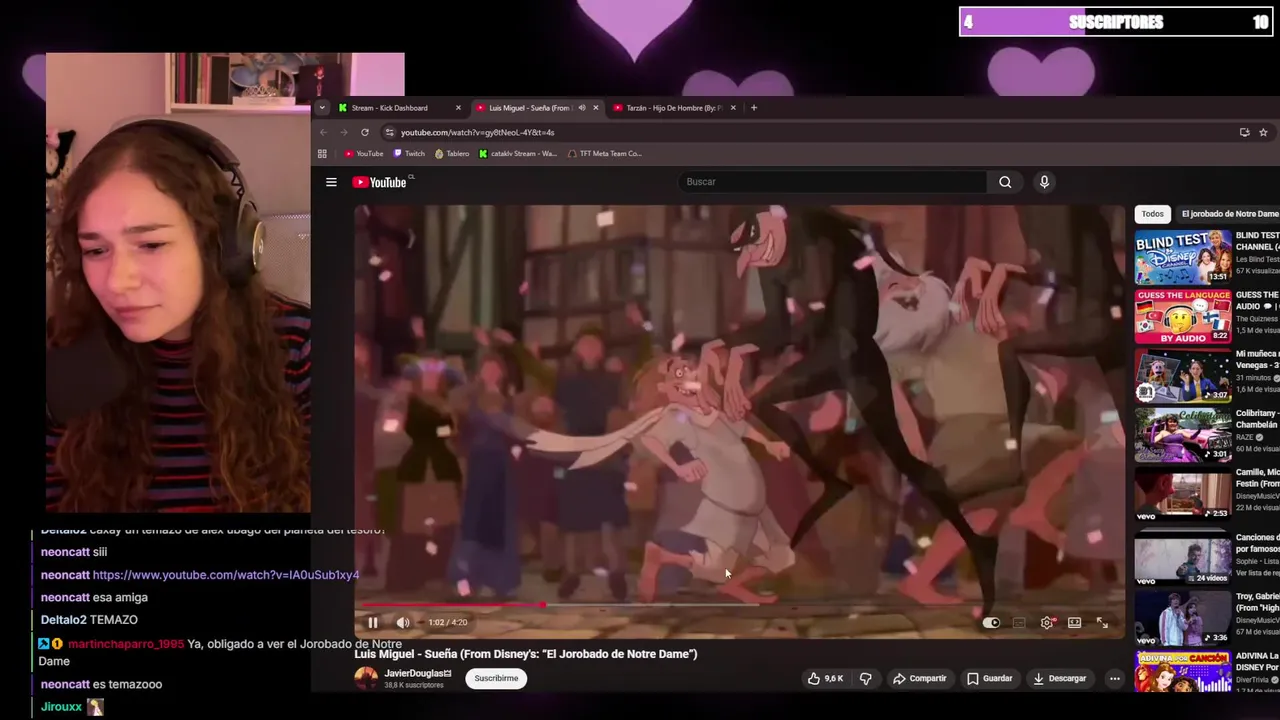Save the video with Guardar
This screenshot has height=720, width=1280.
click(989, 678)
